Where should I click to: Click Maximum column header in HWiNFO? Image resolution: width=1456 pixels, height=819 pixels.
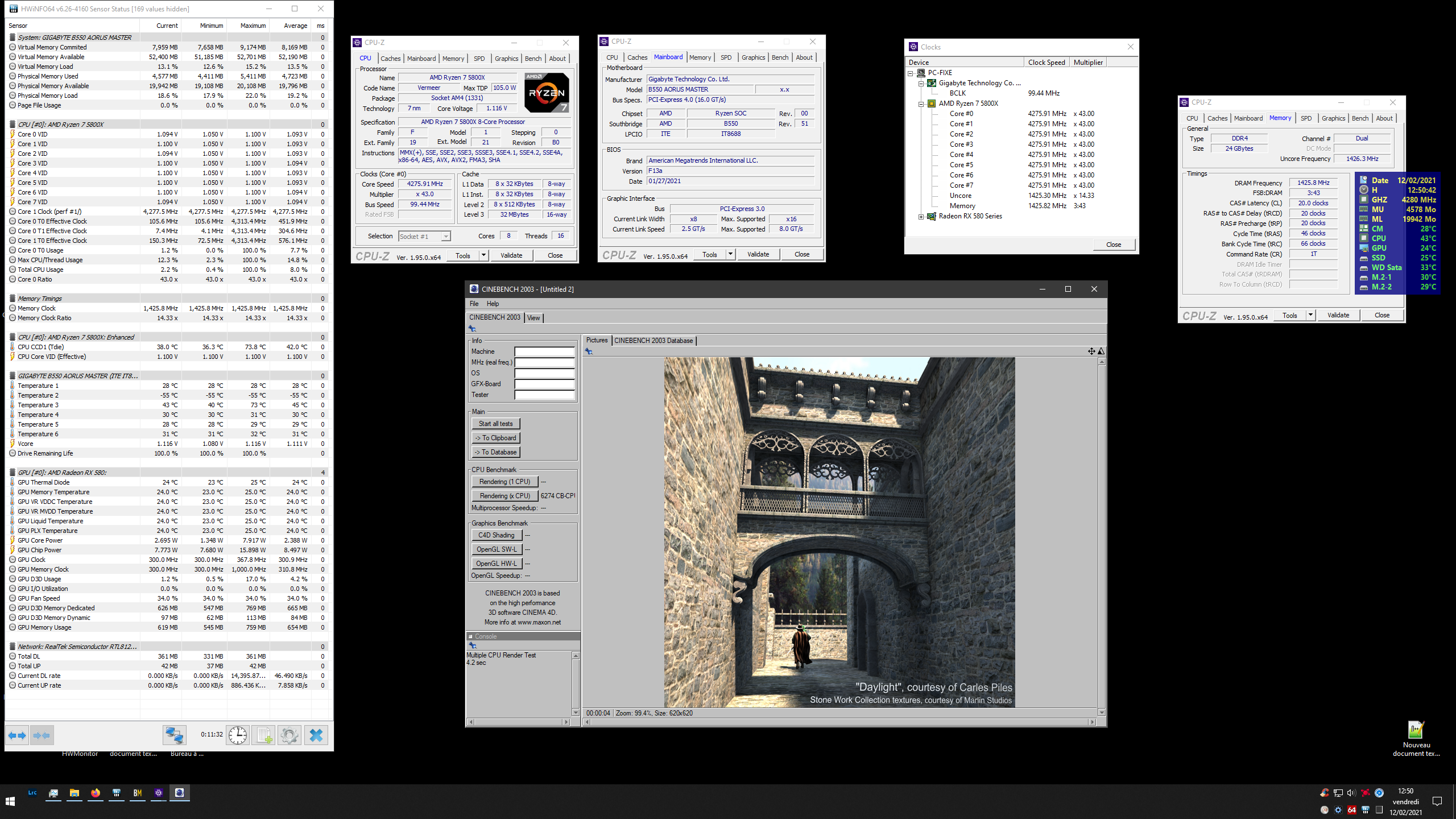[x=247, y=26]
